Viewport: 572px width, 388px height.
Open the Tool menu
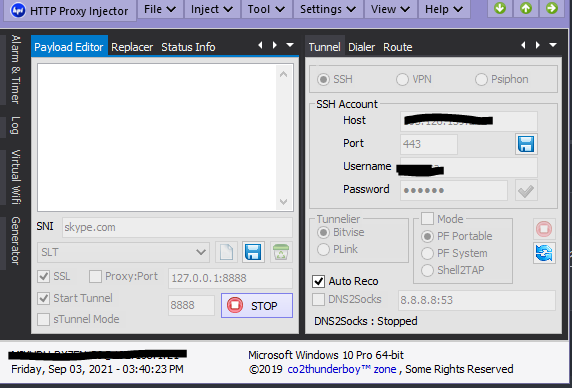[266, 9]
